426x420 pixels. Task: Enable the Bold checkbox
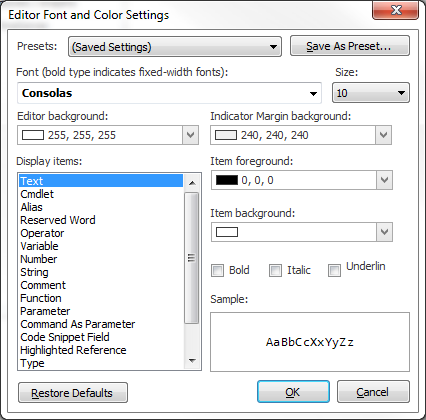pos(217,270)
